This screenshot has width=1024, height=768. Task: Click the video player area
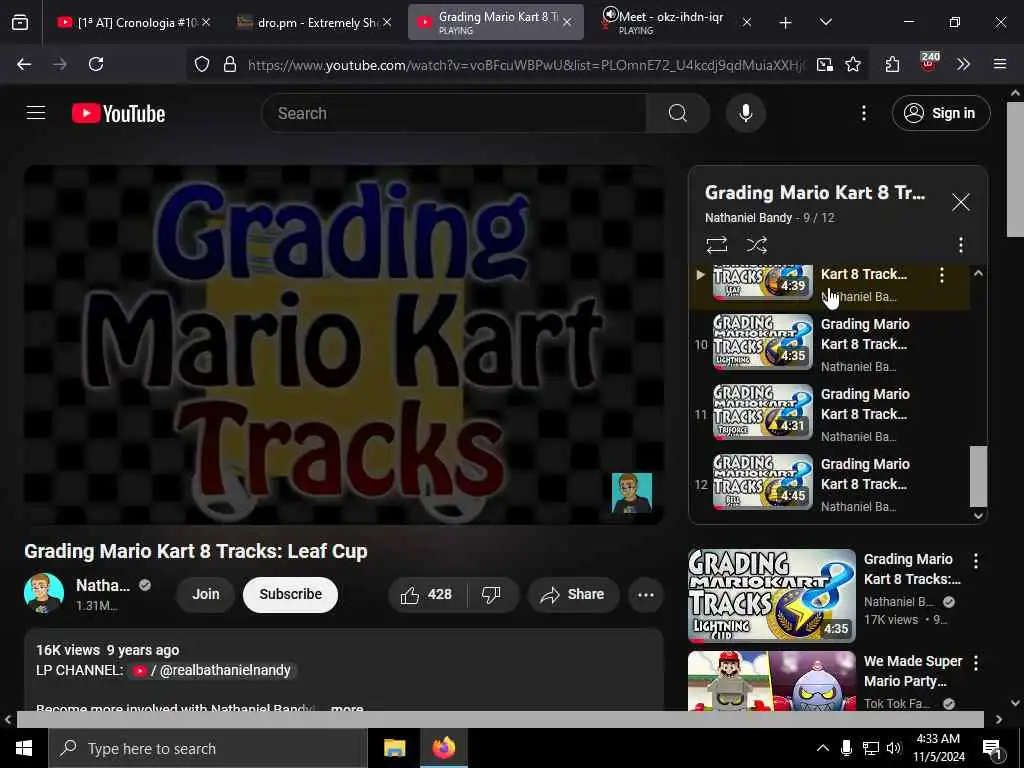click(344, 344)
